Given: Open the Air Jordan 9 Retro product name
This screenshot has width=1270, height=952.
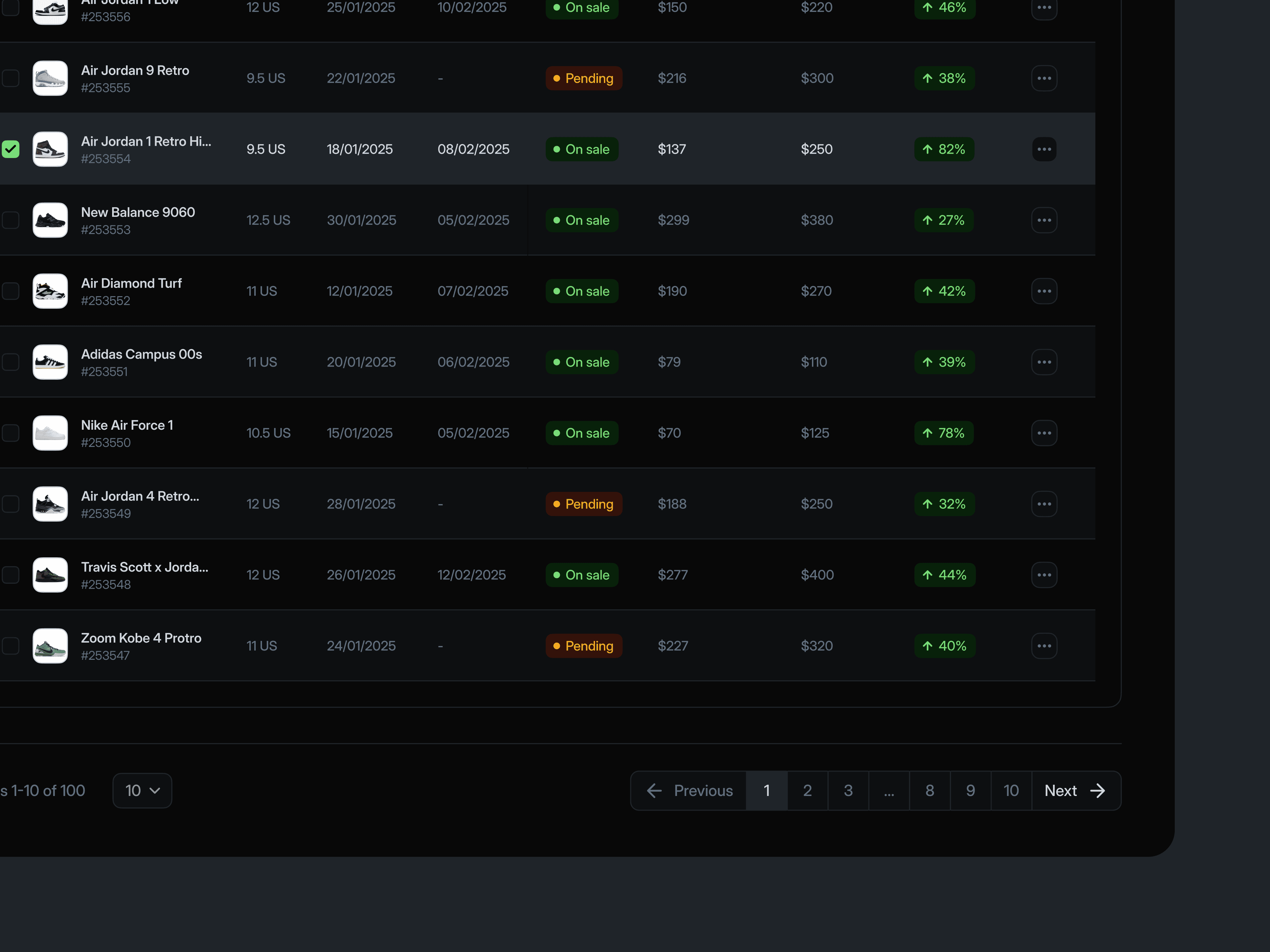Looking at the screenshot, I should (135, 71).
